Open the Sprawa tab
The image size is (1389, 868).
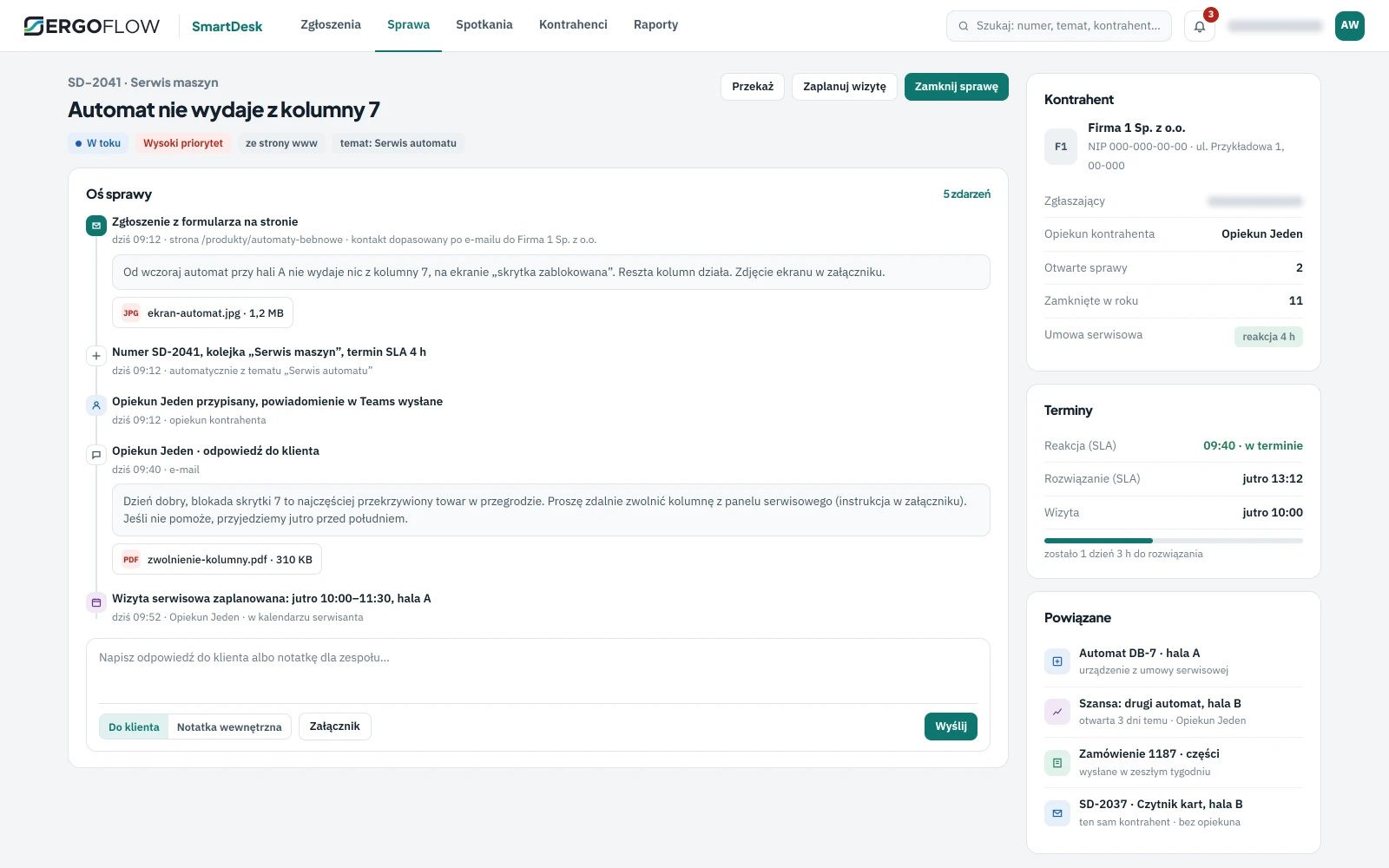tap(408, 25)
